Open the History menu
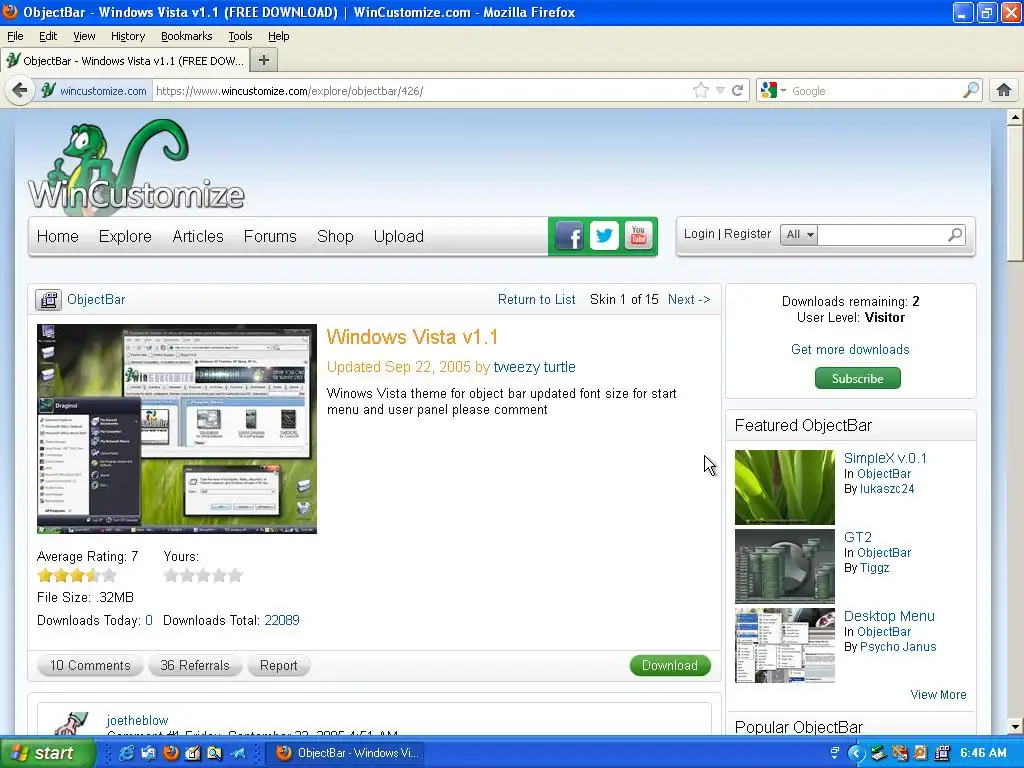 127,36
